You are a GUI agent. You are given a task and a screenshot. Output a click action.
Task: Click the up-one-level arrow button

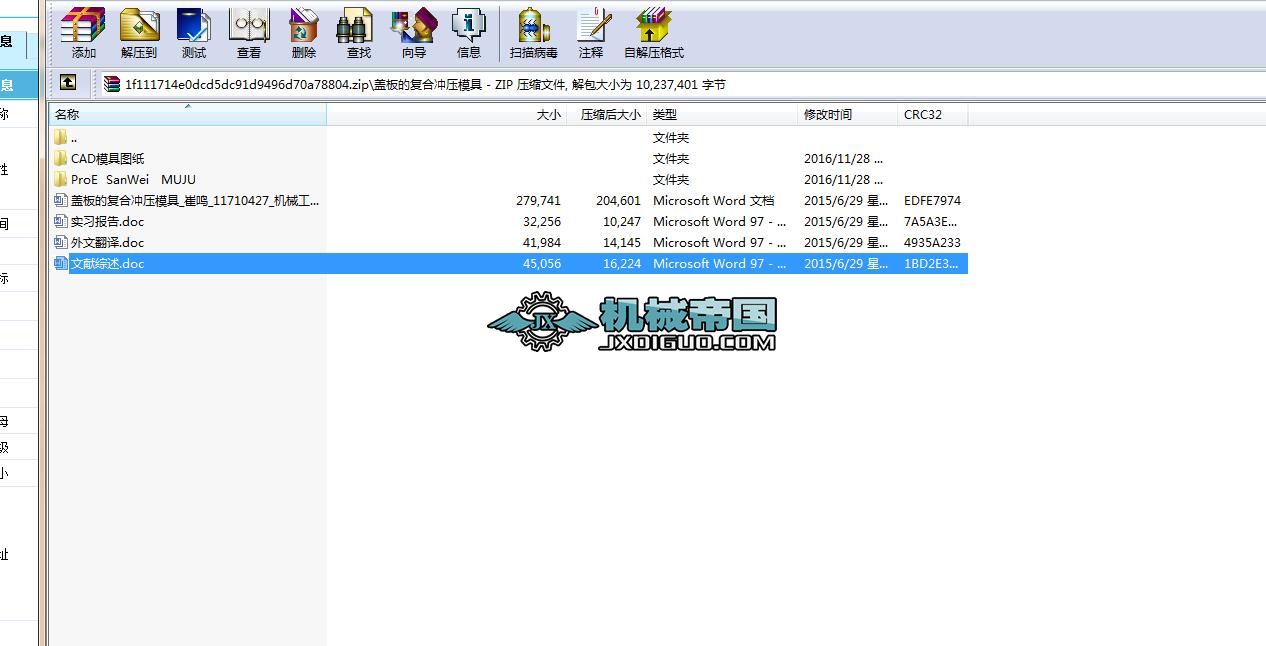tap(68, 83)
